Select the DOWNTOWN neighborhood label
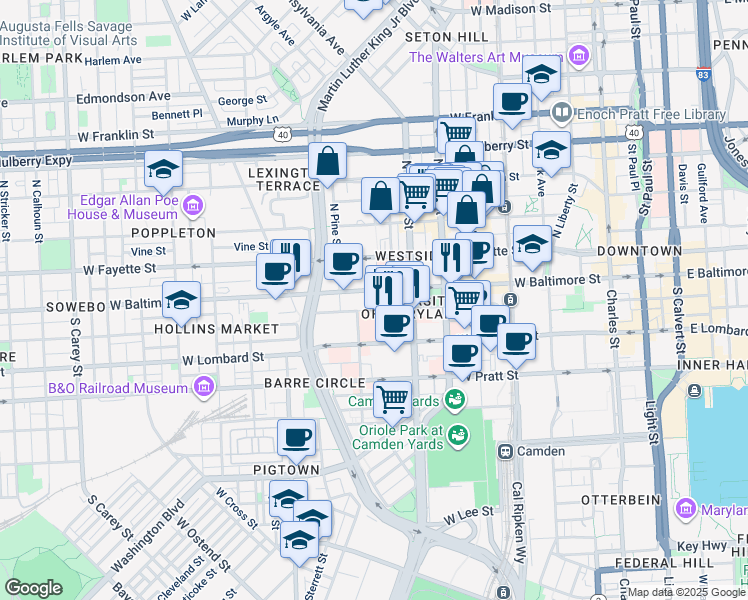748x600 pixels. click(x=639, y=251)
